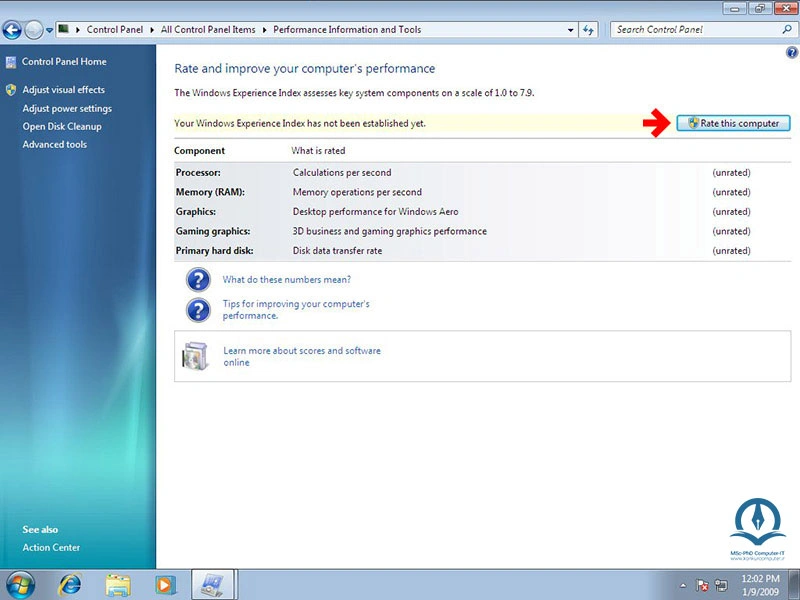Click the Back navigation arrow

point(12,30)
